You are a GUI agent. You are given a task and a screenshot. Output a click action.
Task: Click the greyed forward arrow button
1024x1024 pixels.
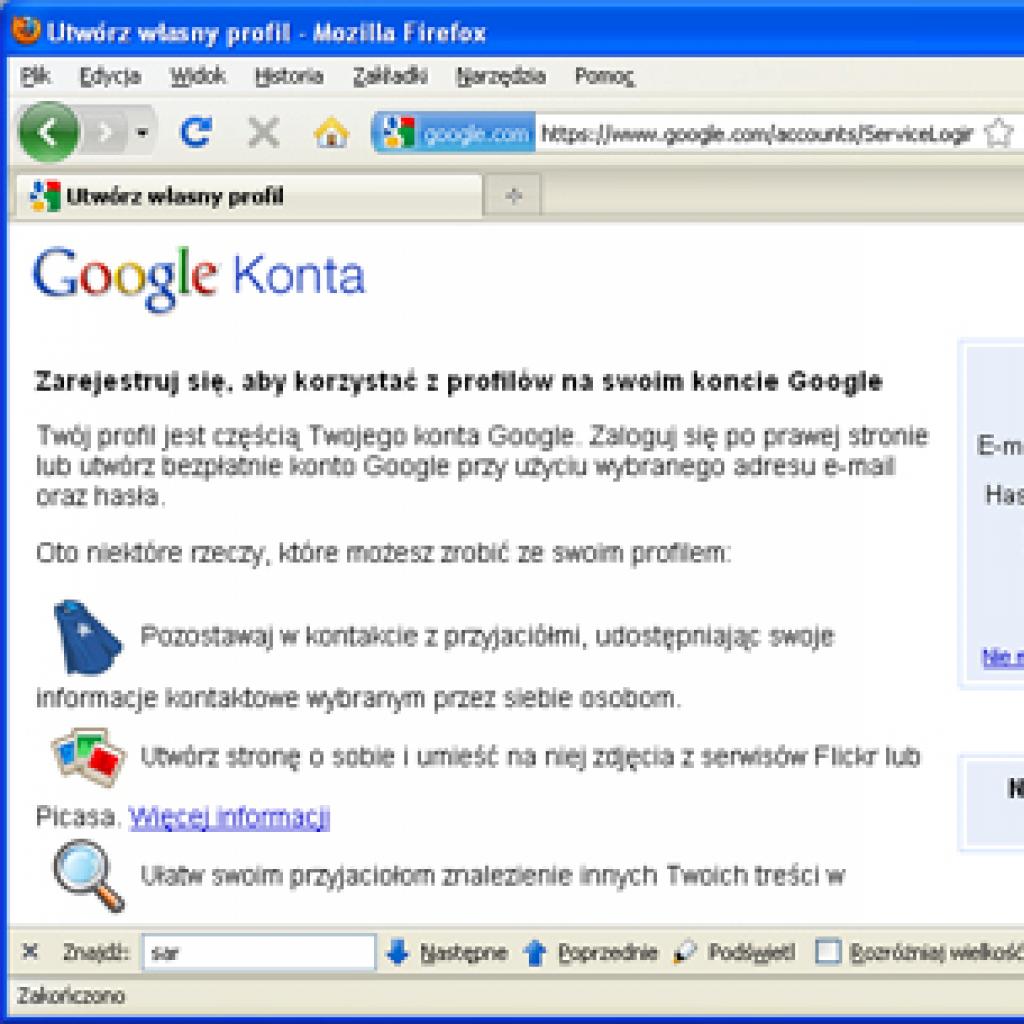click(x=105, y=133)
